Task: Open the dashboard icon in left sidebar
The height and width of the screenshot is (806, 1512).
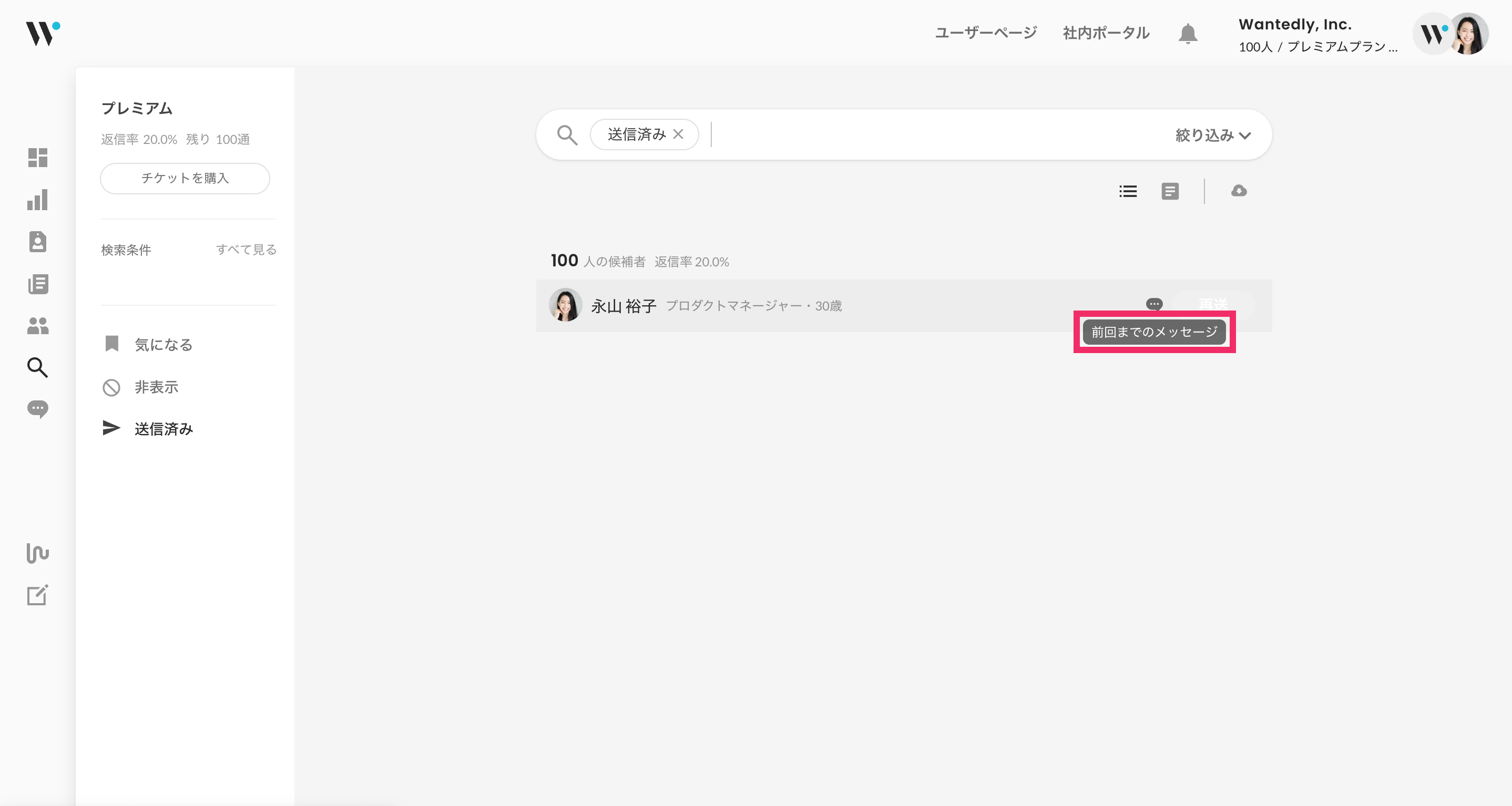Action: 37,157
